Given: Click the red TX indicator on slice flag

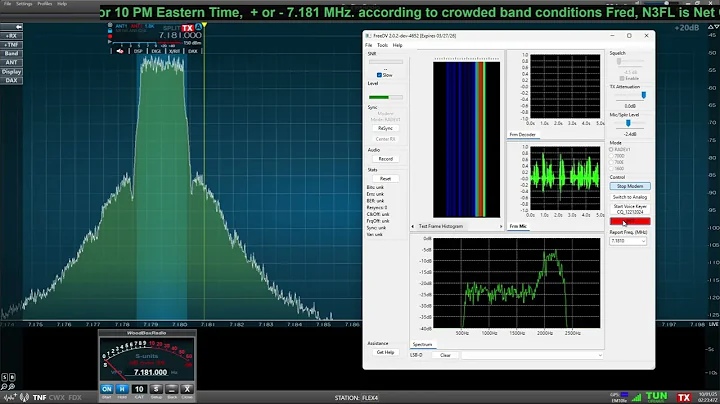Looking at the screenshot, I should (187, 28).
